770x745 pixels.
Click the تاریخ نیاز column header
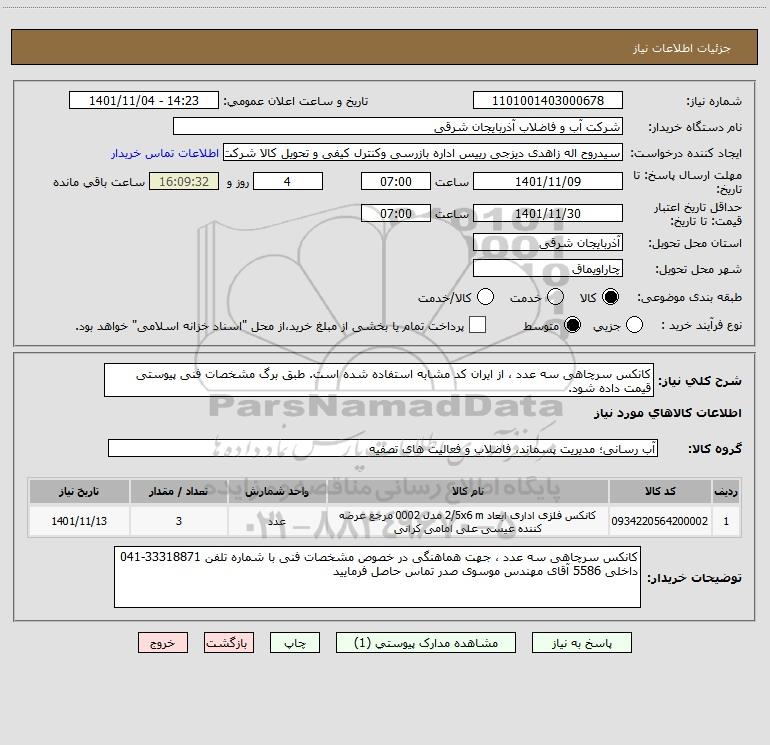coord(79,492)
